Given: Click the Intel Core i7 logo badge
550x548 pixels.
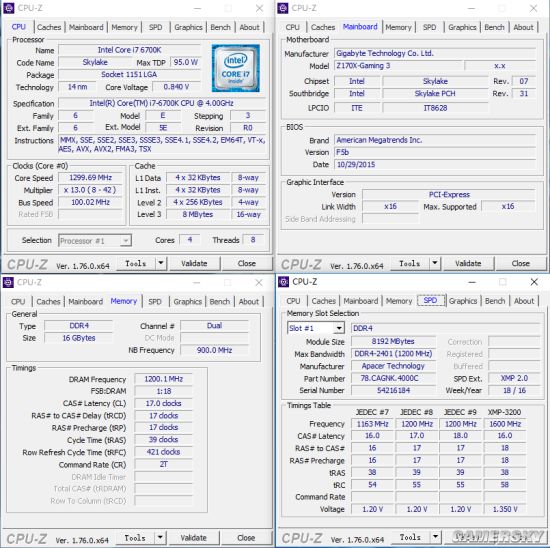Looking at the screenshot, I should 236,68.
